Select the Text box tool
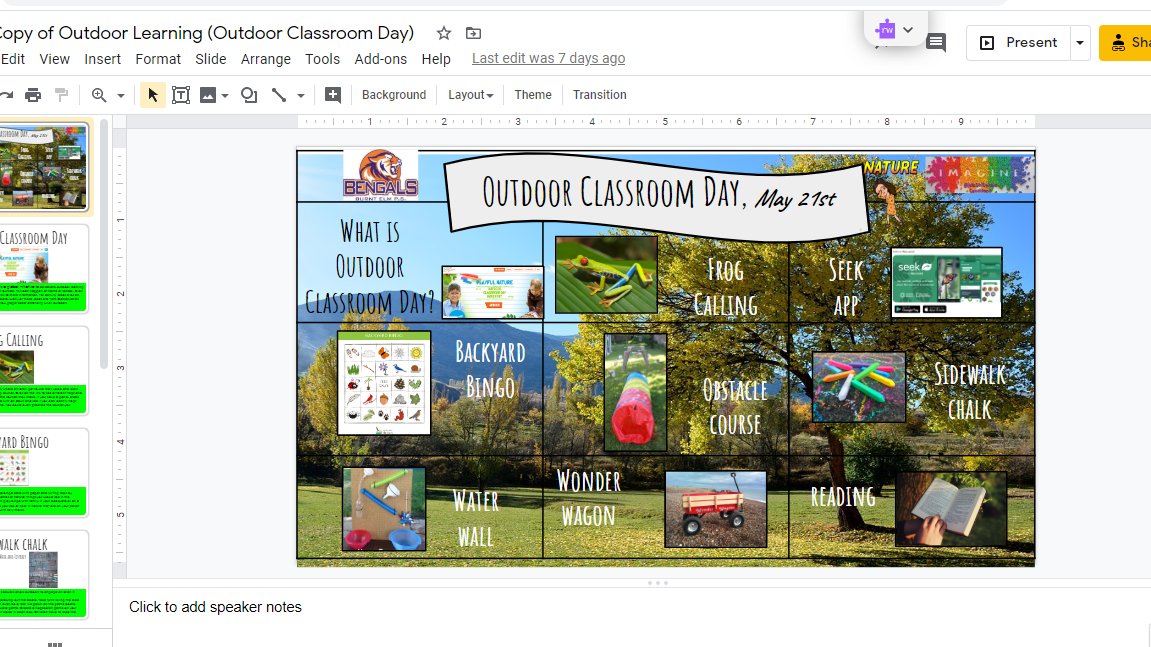 (181, 95)
